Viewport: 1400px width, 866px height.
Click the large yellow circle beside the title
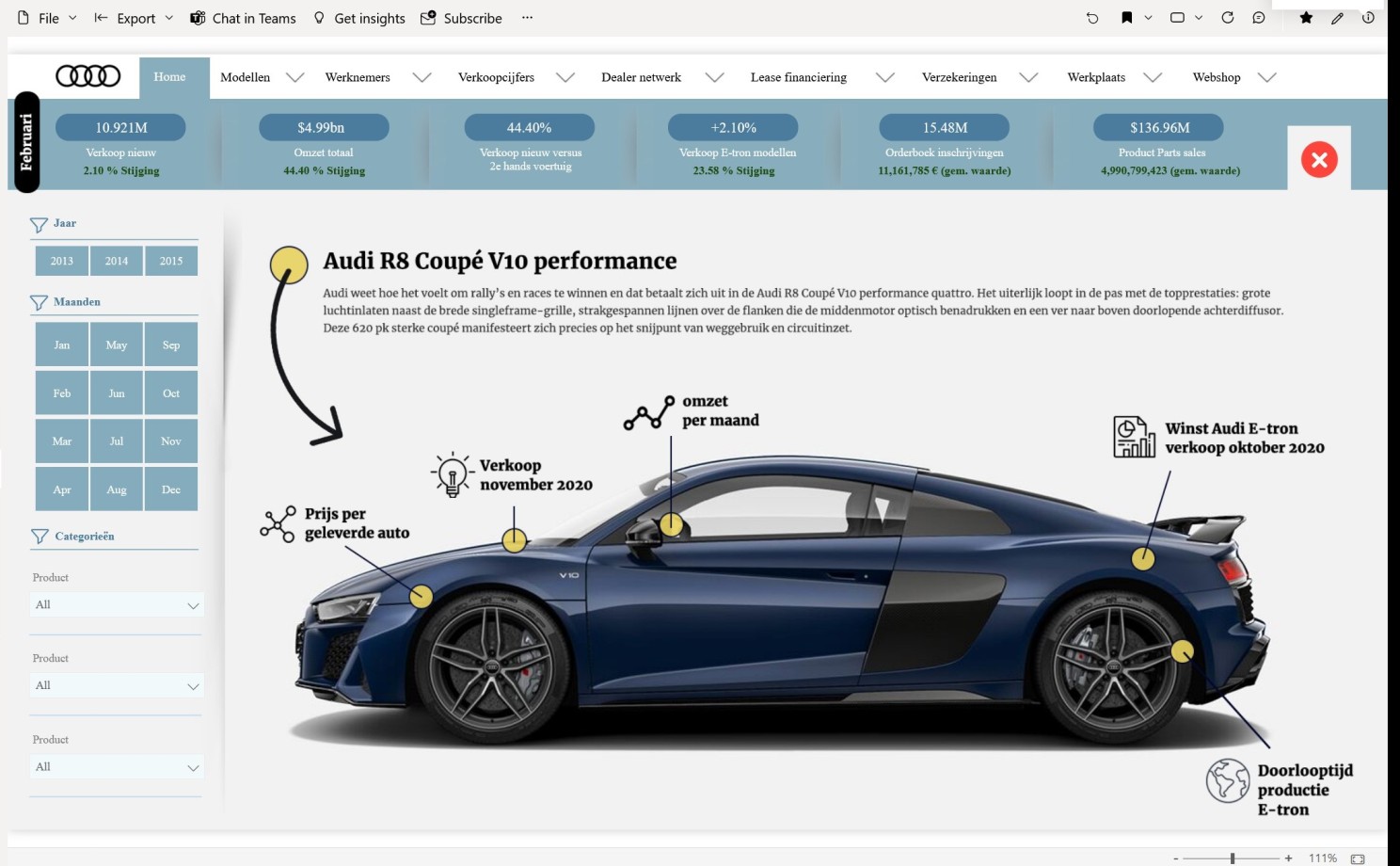[x=289, y=265]
